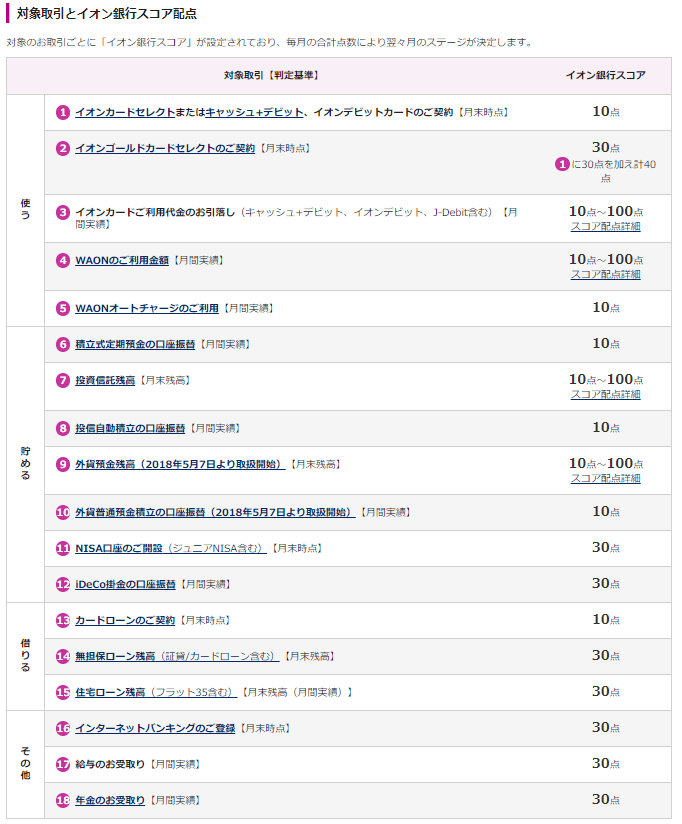The image size is (682, 824).
Task: Click number 5 badge beside WAONオートチャージ
Action: [x=63, y=308]
